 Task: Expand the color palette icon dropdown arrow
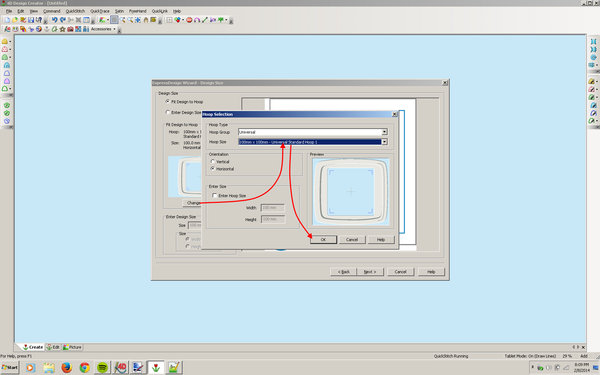pos(183,20)
